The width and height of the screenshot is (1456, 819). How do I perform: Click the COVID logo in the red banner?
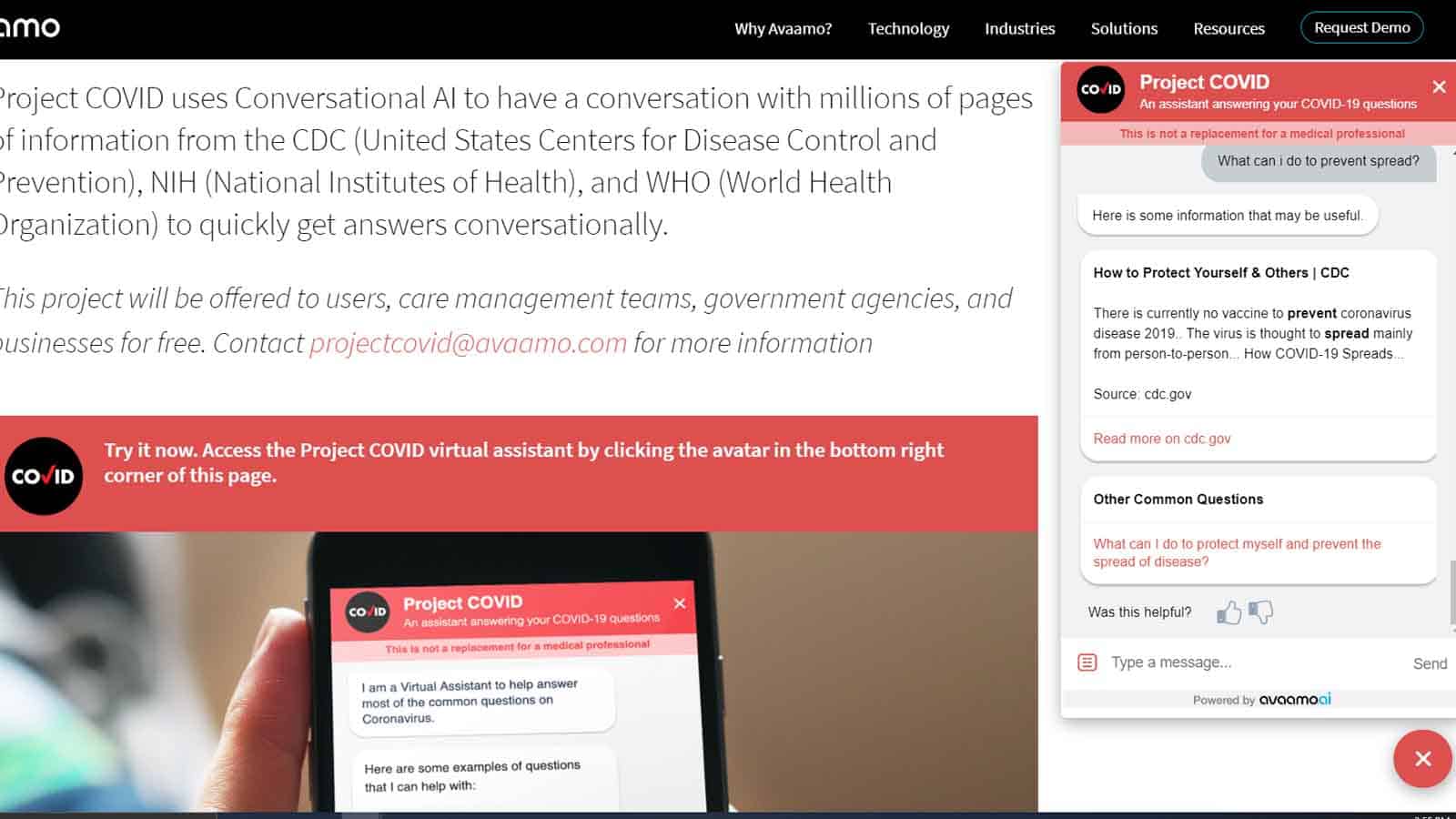click(x=43, y=476)
